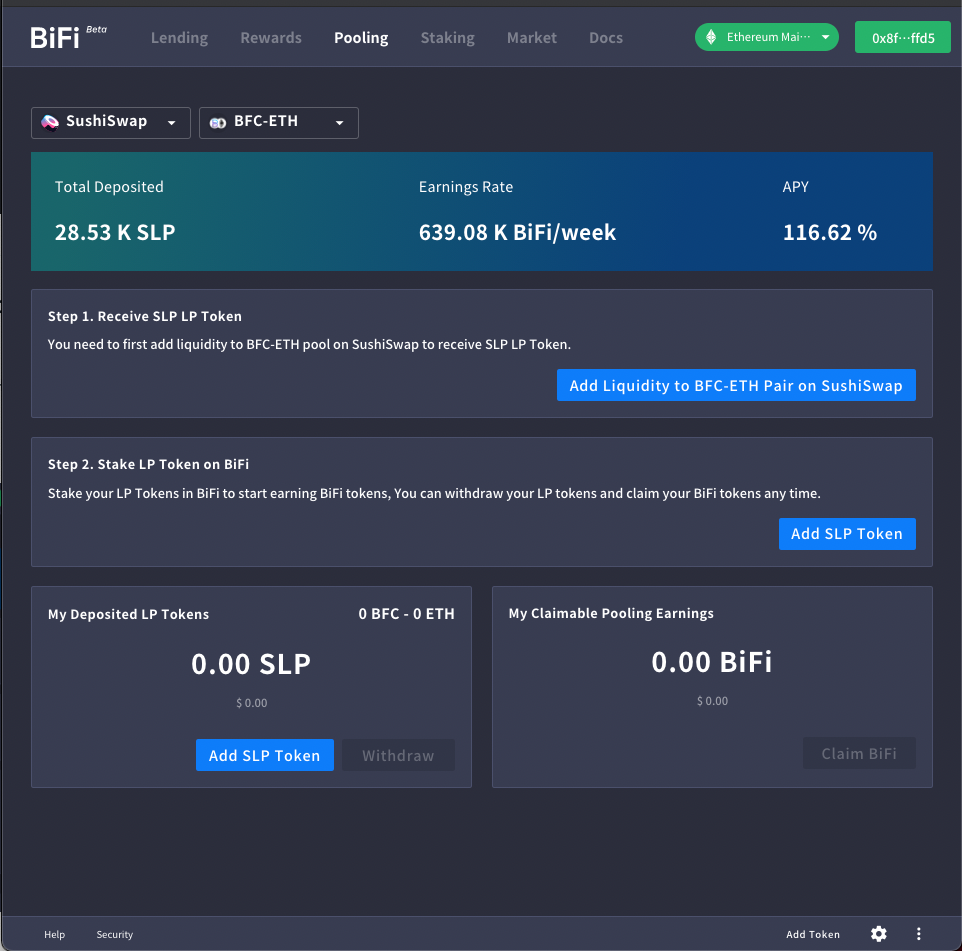Select the Pooling tab

click(361, 38)
